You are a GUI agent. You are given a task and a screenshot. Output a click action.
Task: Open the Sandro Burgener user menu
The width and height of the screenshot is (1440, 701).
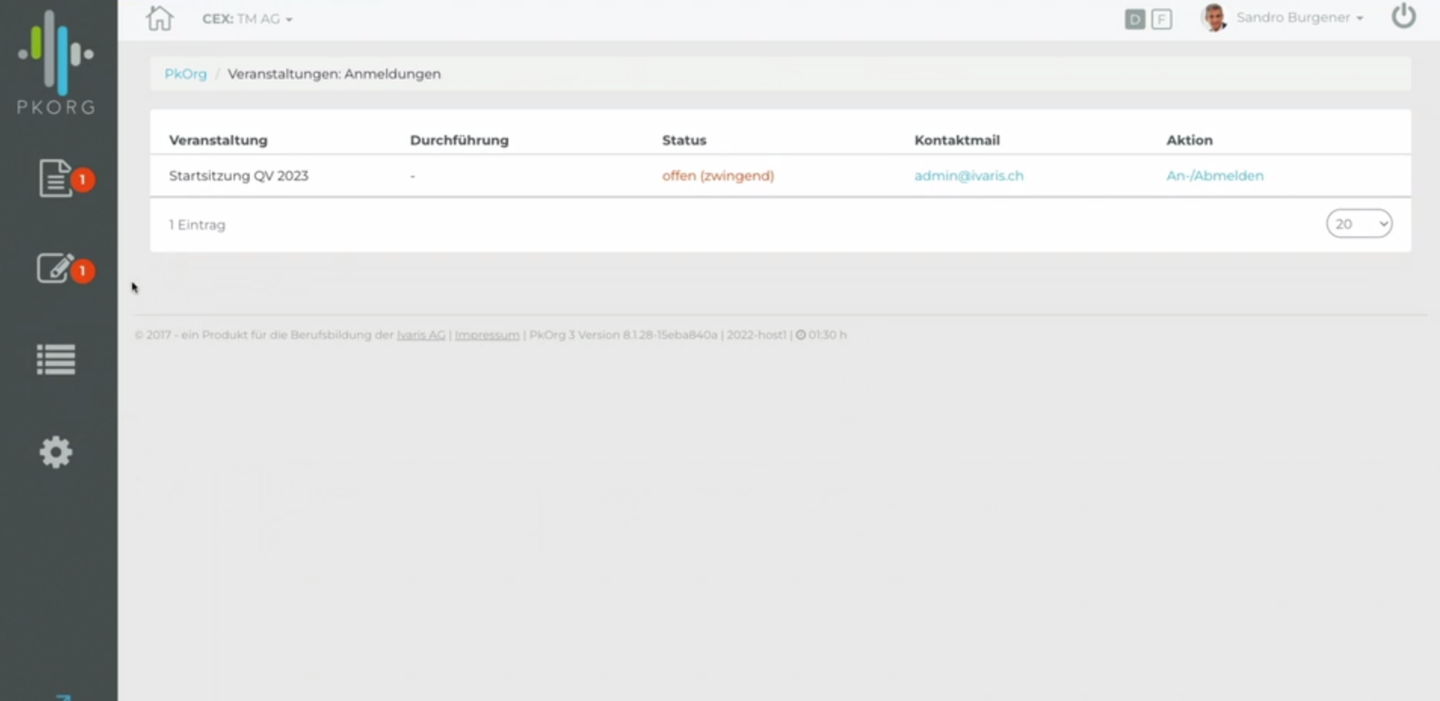coord(1299,18)
